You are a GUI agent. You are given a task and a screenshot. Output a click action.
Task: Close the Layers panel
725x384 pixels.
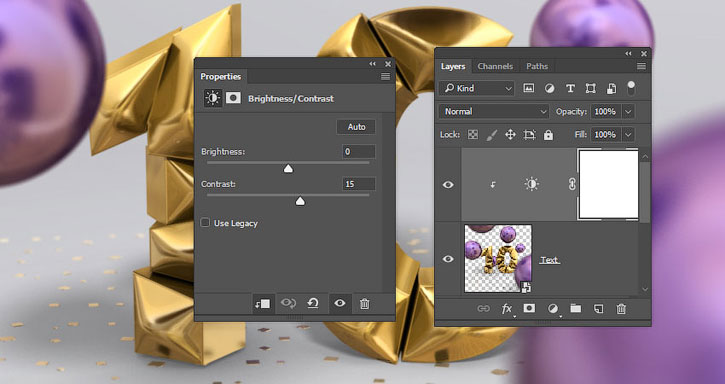(644, 54)
